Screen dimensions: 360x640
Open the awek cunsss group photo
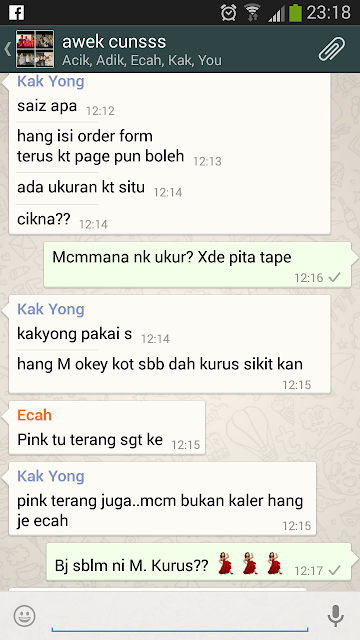[35, 49]
